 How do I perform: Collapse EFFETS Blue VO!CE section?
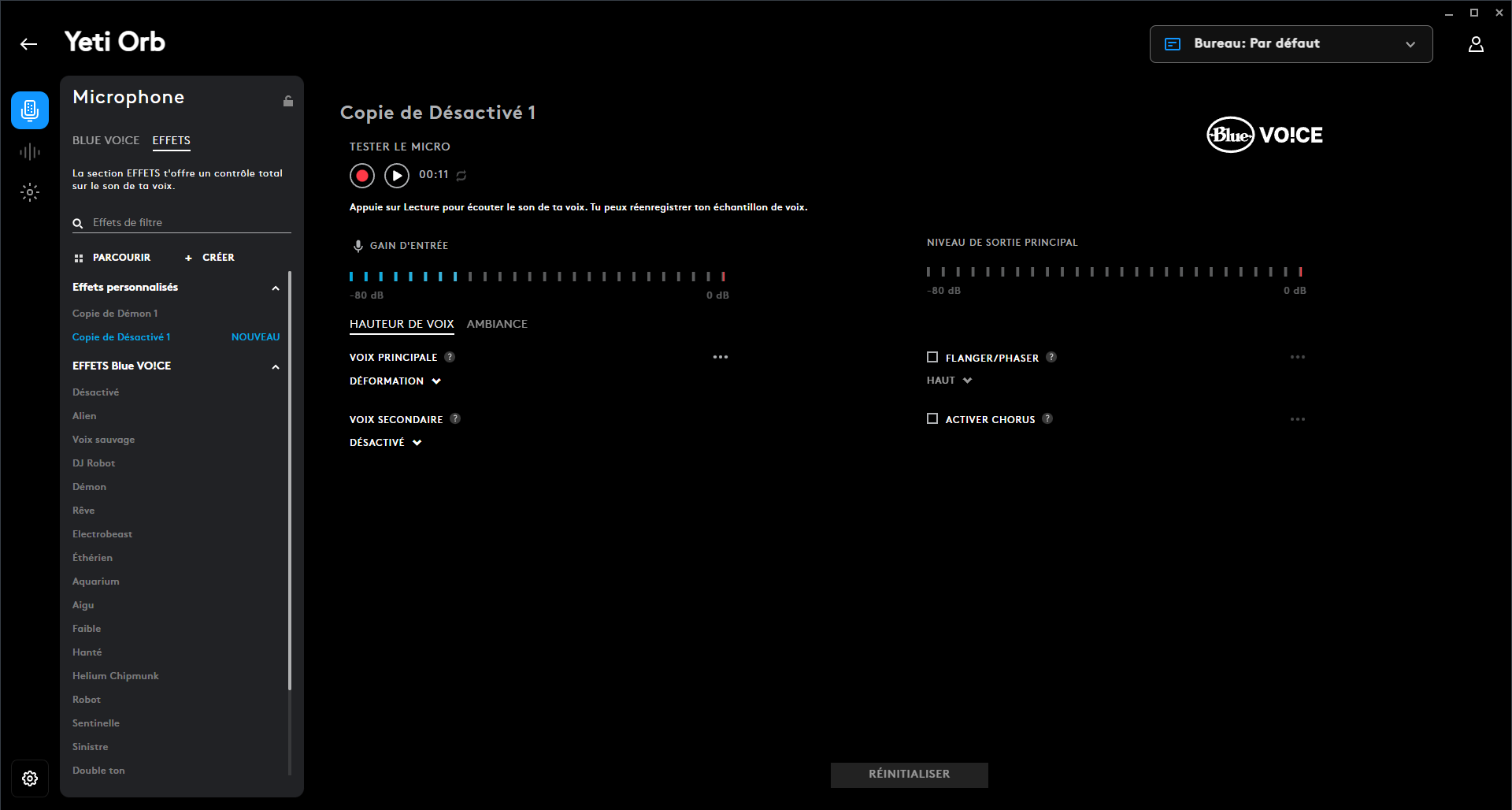tap(276, 367)
